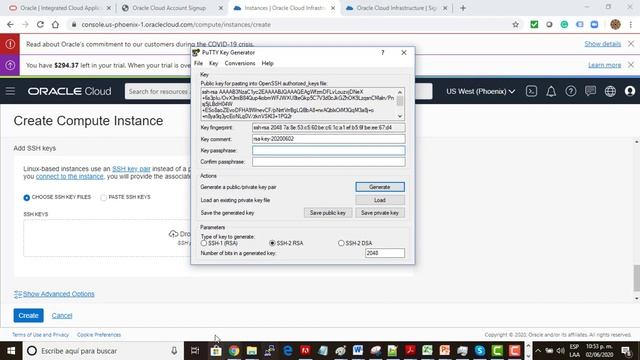The width and height of the screenshot is (640, 360).
Task: Click Save public key button
Action: (328, 213)
